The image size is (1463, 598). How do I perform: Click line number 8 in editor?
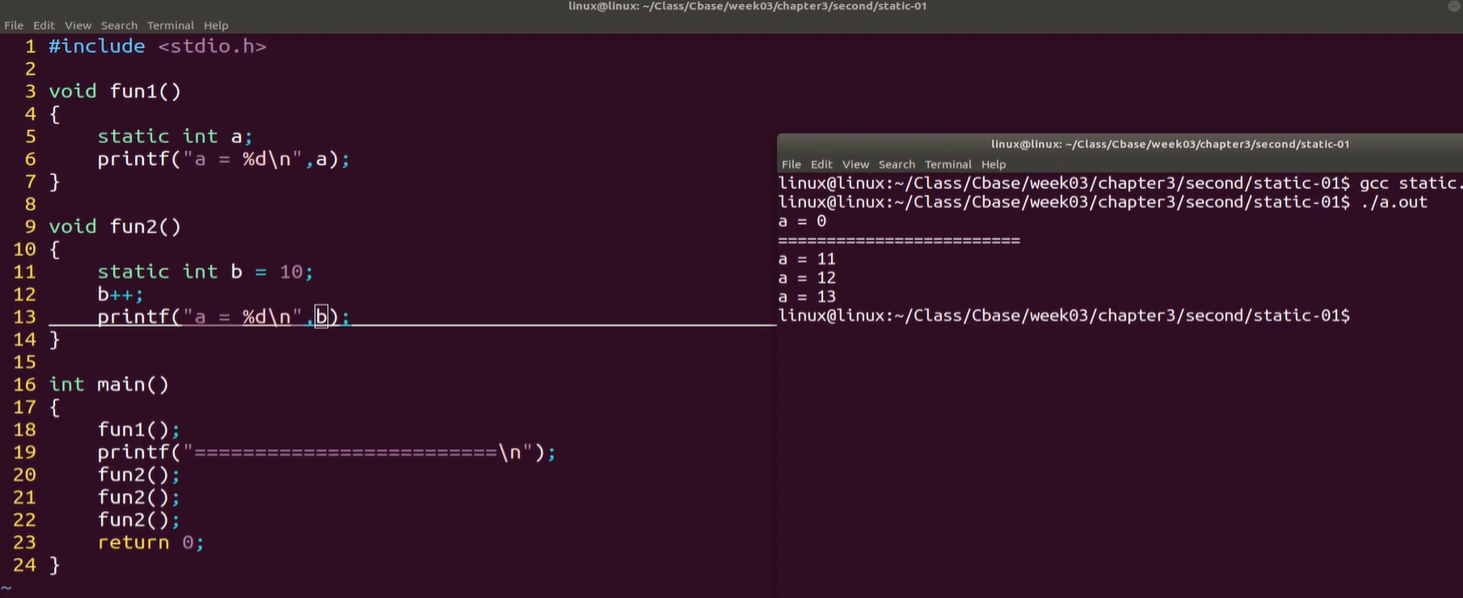coord(30,204)
